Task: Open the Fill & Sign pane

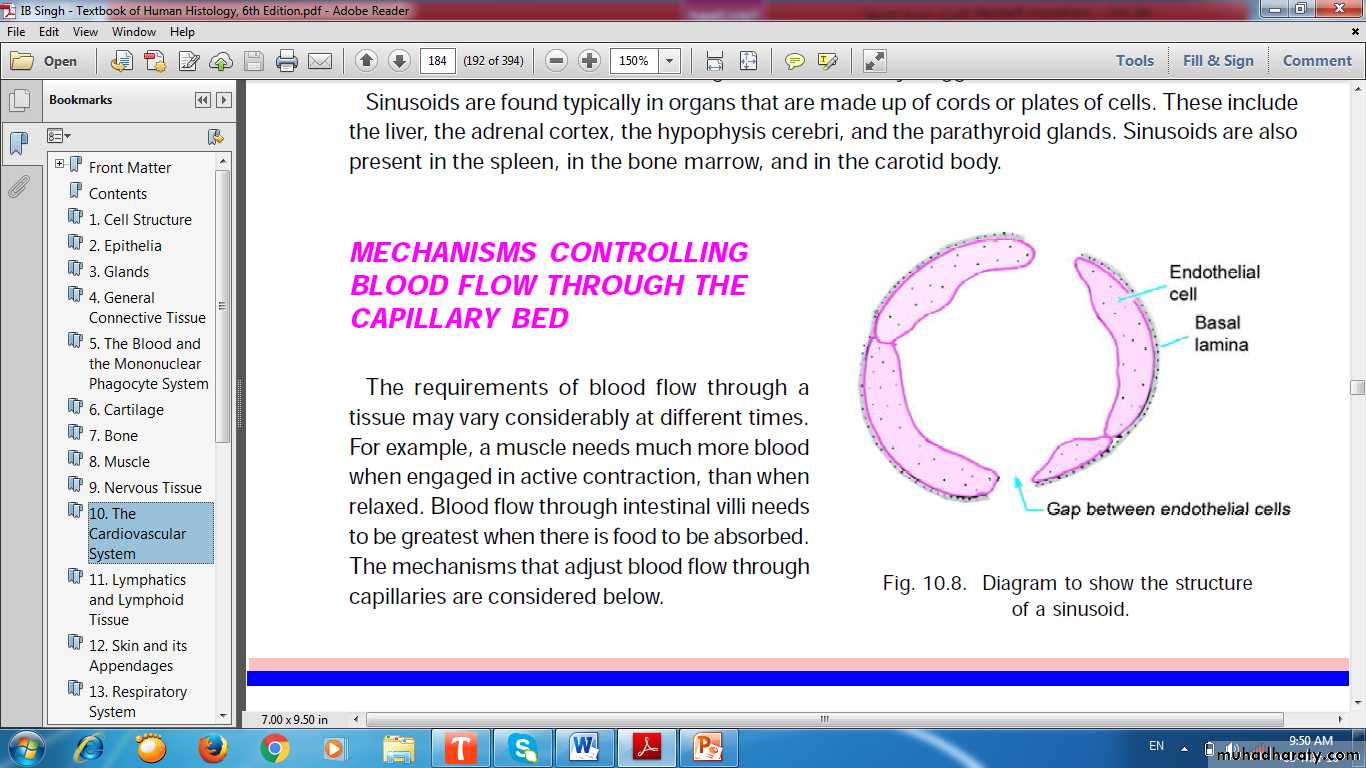Action: tap(1217, 61)
